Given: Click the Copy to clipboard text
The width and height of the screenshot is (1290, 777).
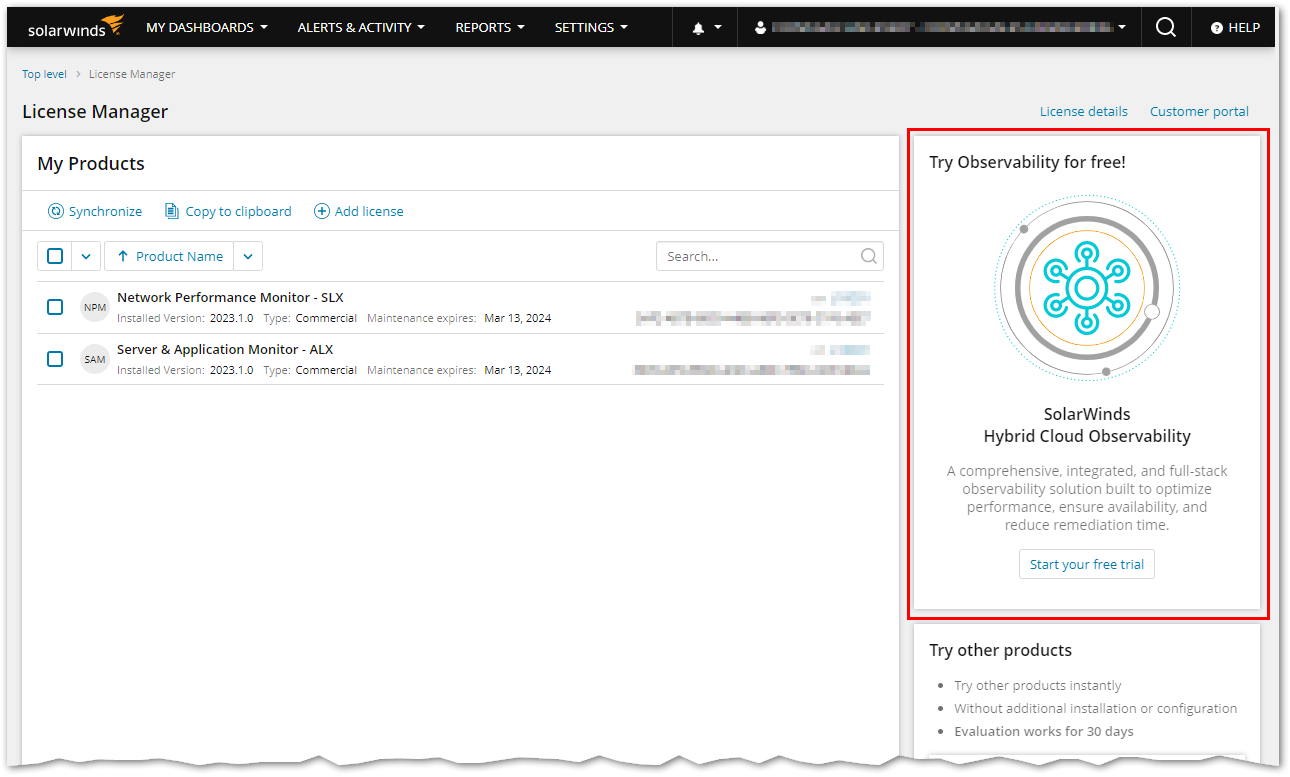Looking at the screenshot, I should pyautogui.click(x=239, y=211).
